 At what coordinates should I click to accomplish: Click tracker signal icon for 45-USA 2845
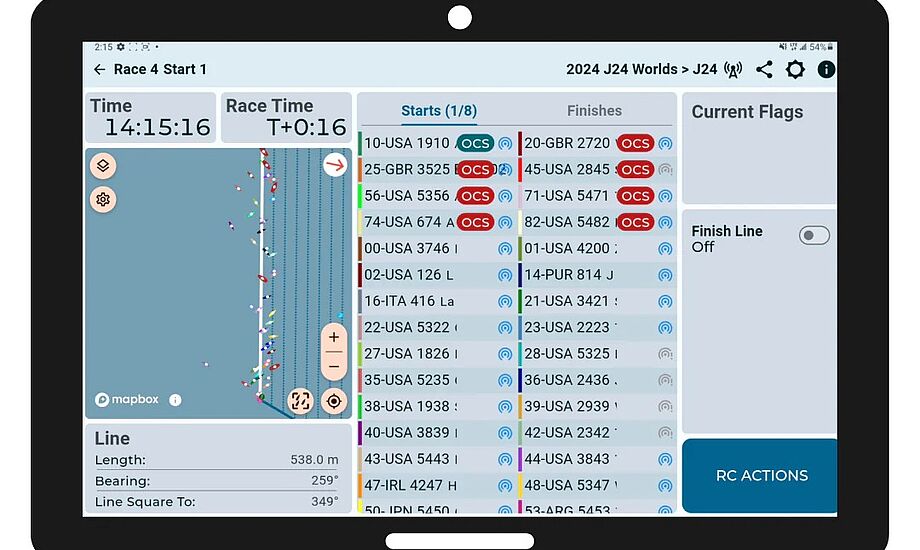(665, 170)
